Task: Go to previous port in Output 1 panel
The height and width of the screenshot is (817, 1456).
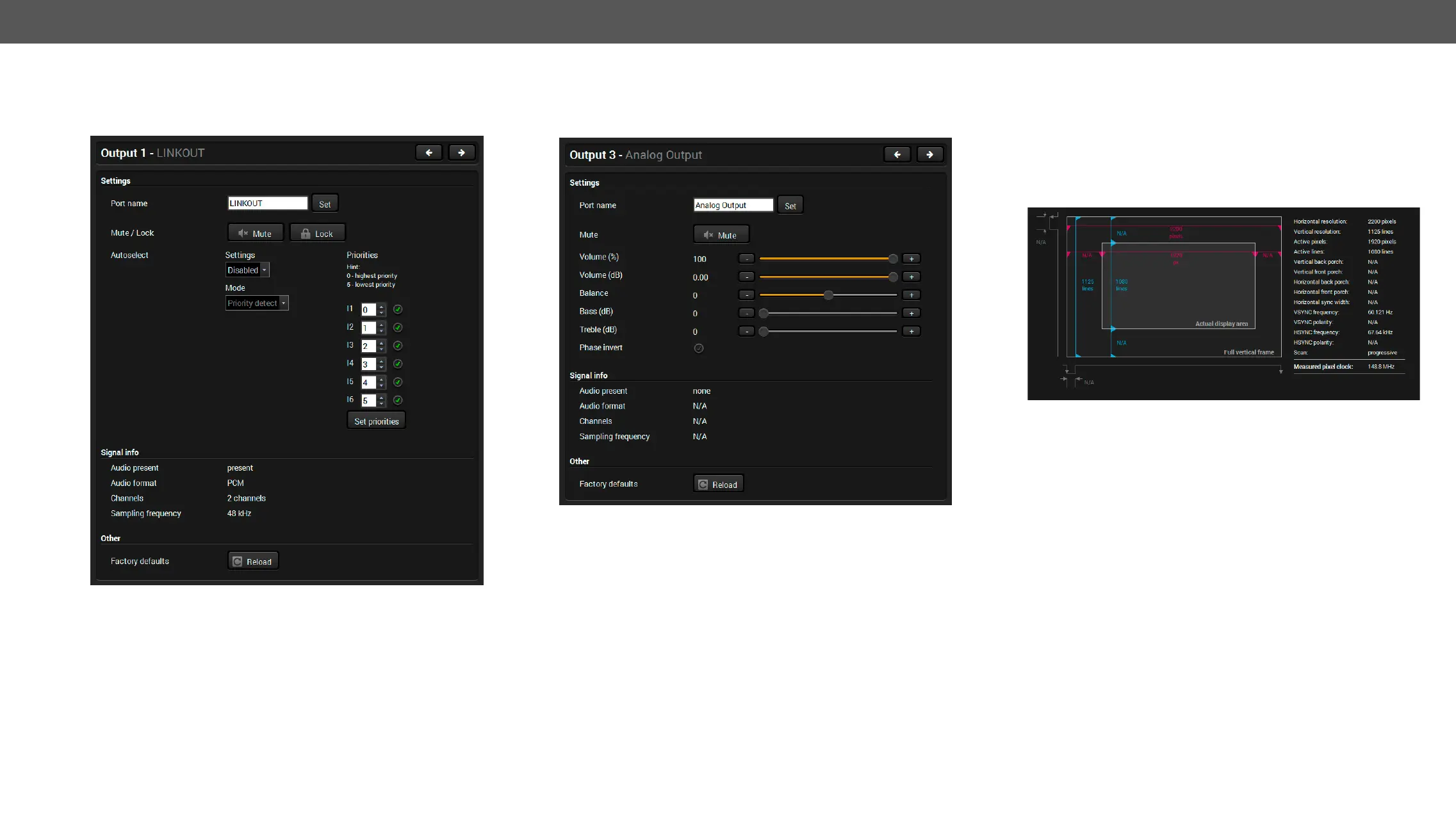Action: click(429, 152)
